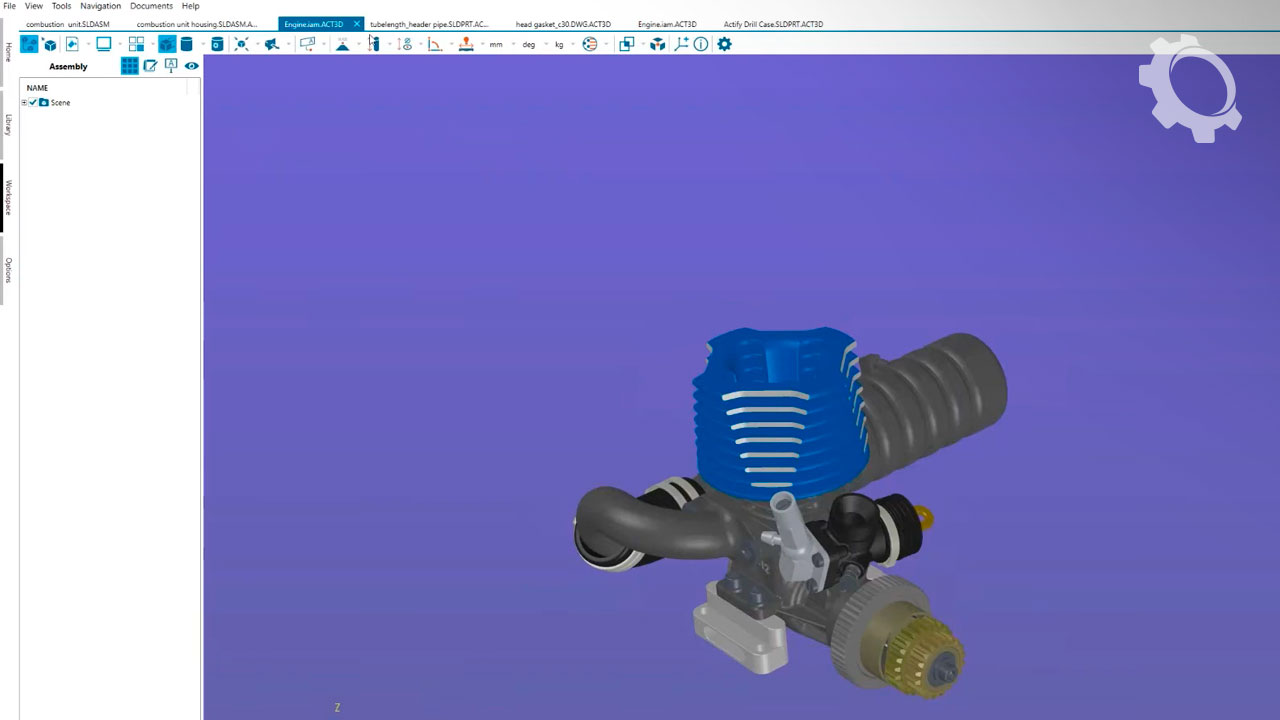Switch to head gasket_c30.DWG.ACT3D tab
Screen dimensions: 1280x720
pyautogui.click(x=563, y=24)
